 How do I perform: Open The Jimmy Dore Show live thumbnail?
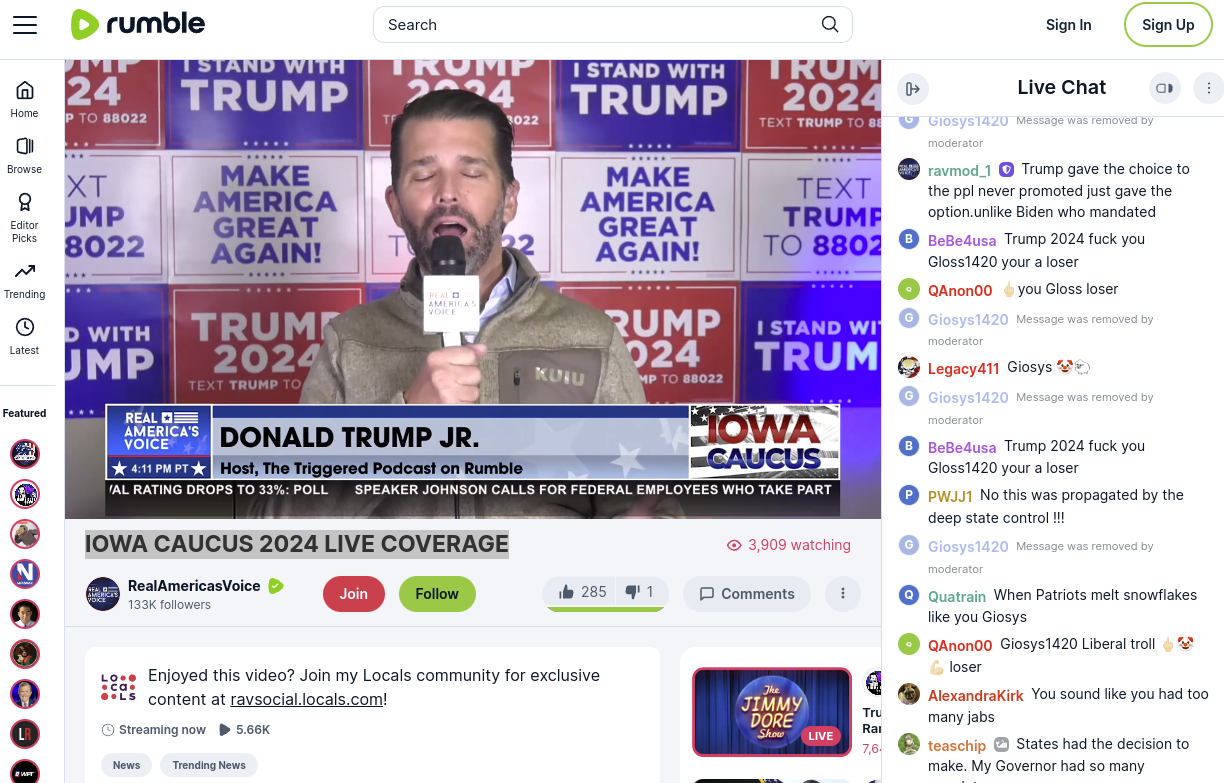[772, 712]
